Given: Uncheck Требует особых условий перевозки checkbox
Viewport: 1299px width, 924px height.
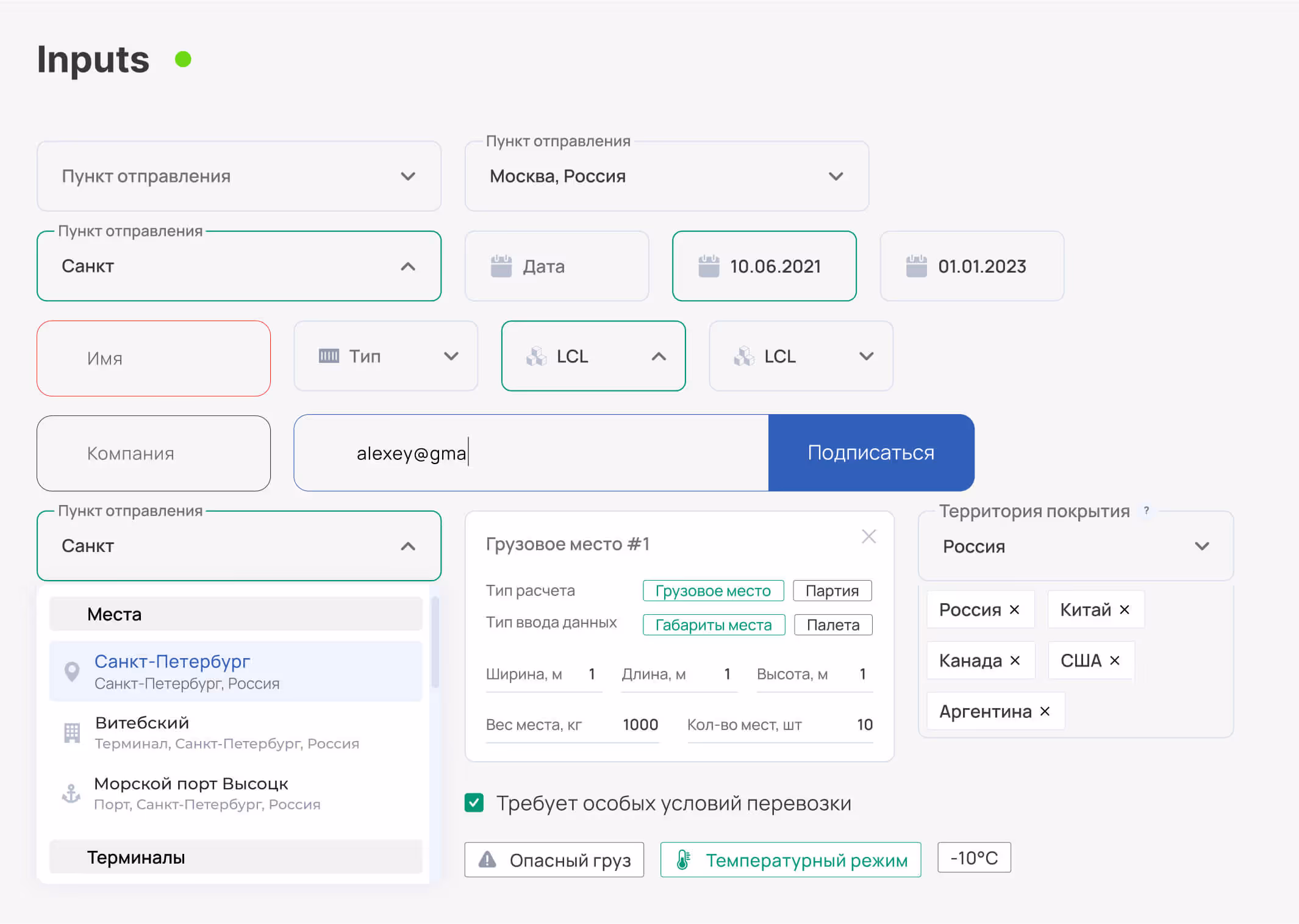Looking at the screenshot, I should tap(474, 803).
